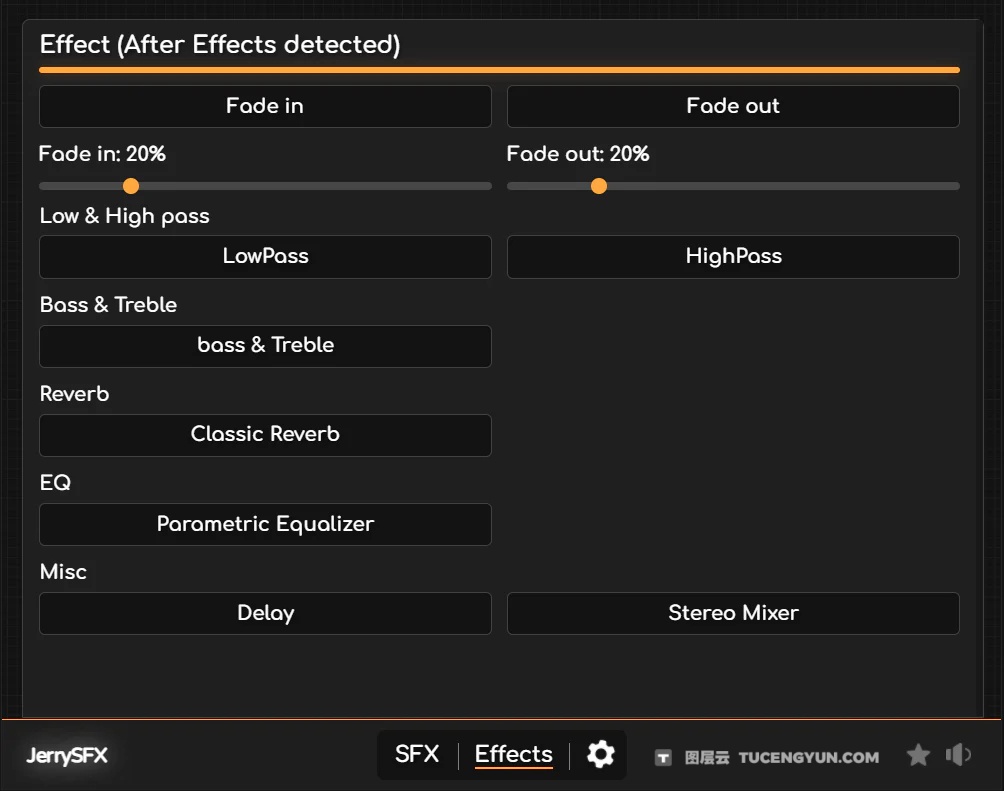This screenshot has width=1004, height=791.
Task: Open the settings gear icon
Action: coord(601,754)
